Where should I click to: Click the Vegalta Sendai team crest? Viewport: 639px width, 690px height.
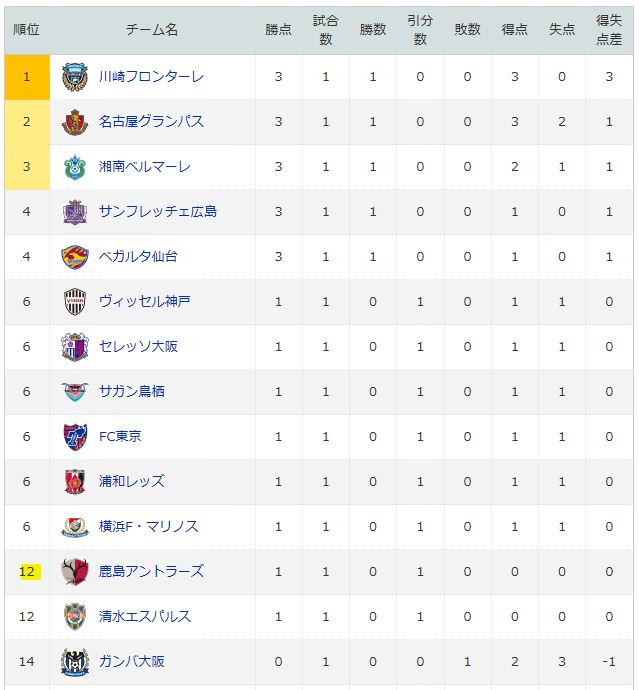[75, 257]
